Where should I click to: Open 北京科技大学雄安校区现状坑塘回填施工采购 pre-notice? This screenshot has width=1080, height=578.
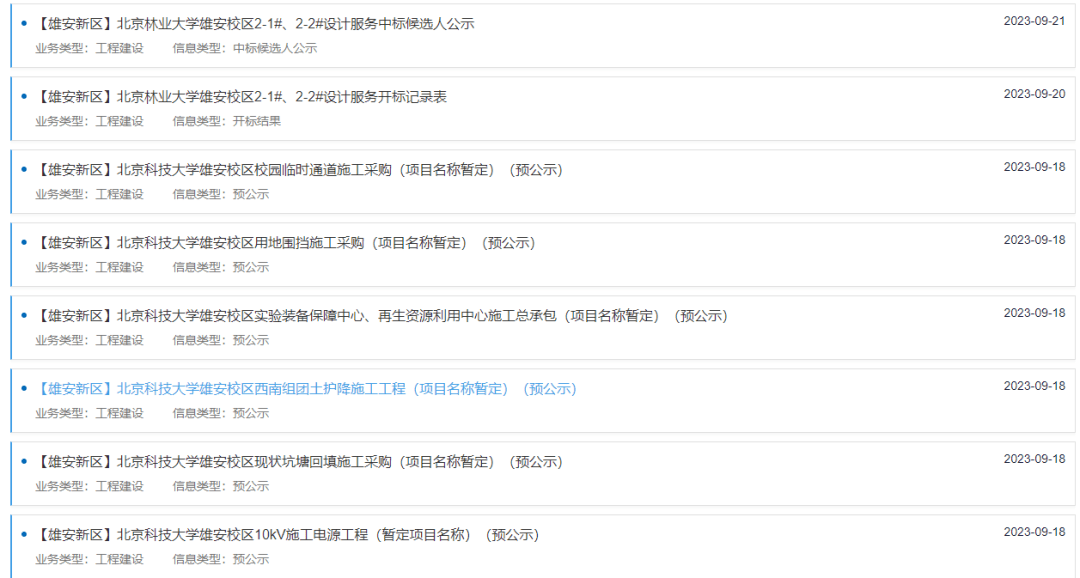click(x=299, y=462)
